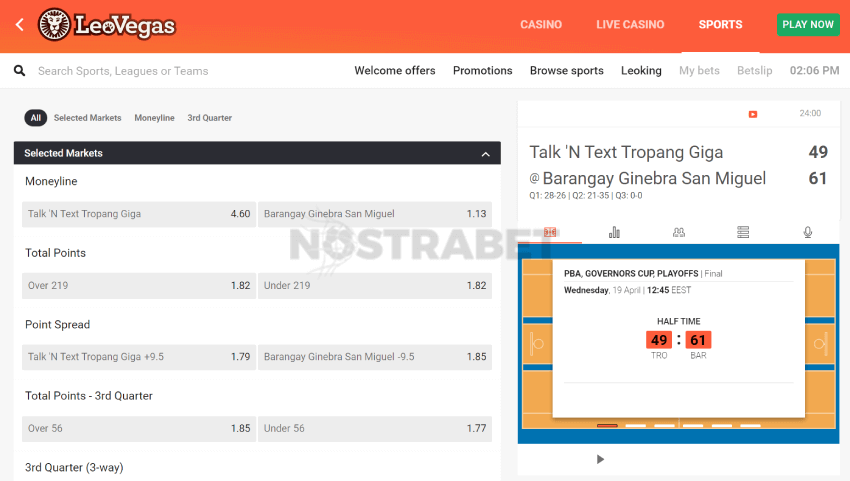Open the Live Casino section
The height and width of the screenshot is (481, 850).
pyautogui.click(x=630, y=24)
